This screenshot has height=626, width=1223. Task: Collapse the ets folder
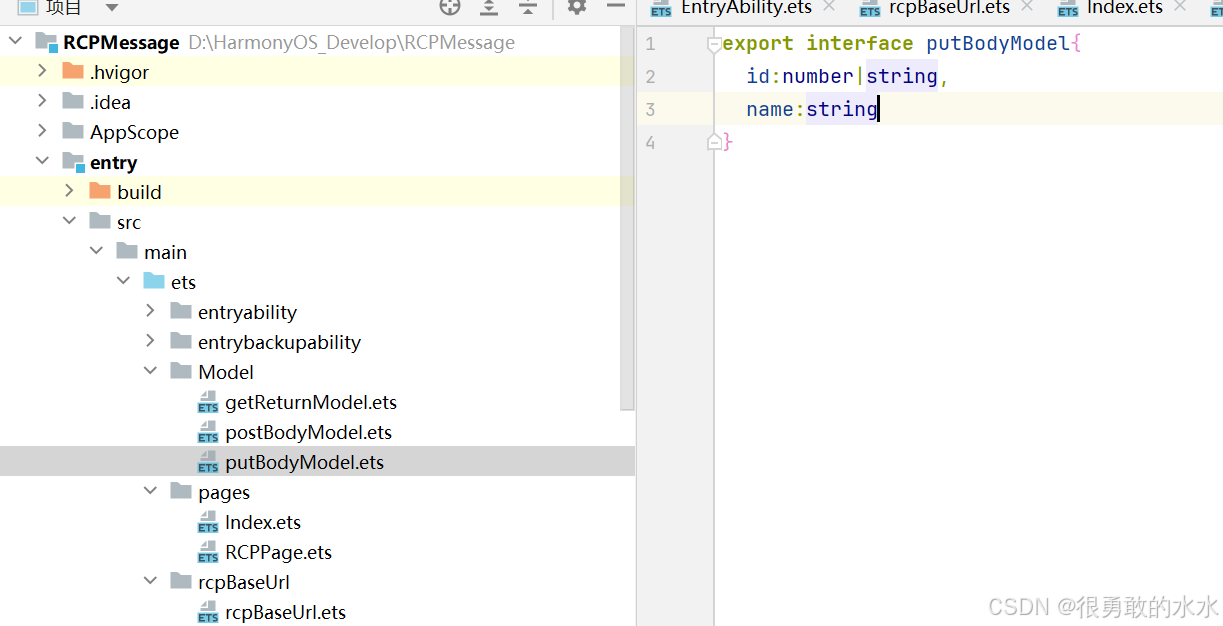(x=123, y=281)
